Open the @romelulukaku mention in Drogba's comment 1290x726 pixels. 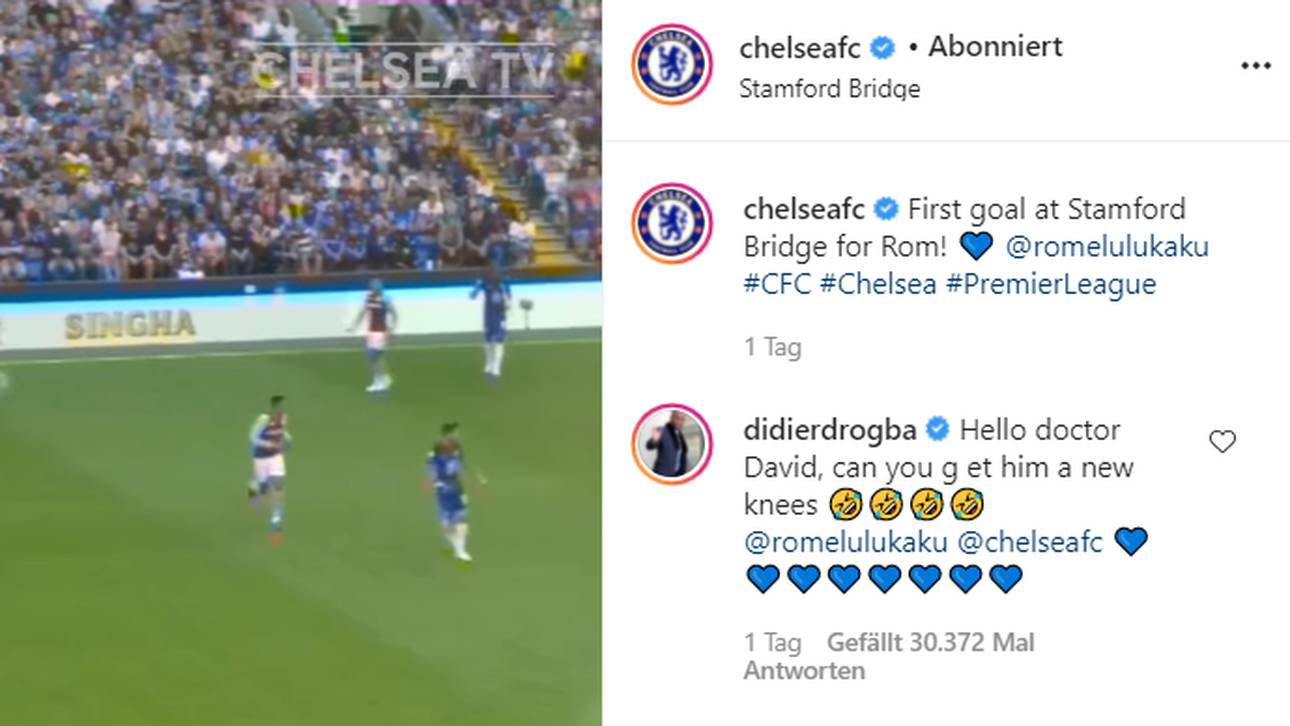pos(845,542)
